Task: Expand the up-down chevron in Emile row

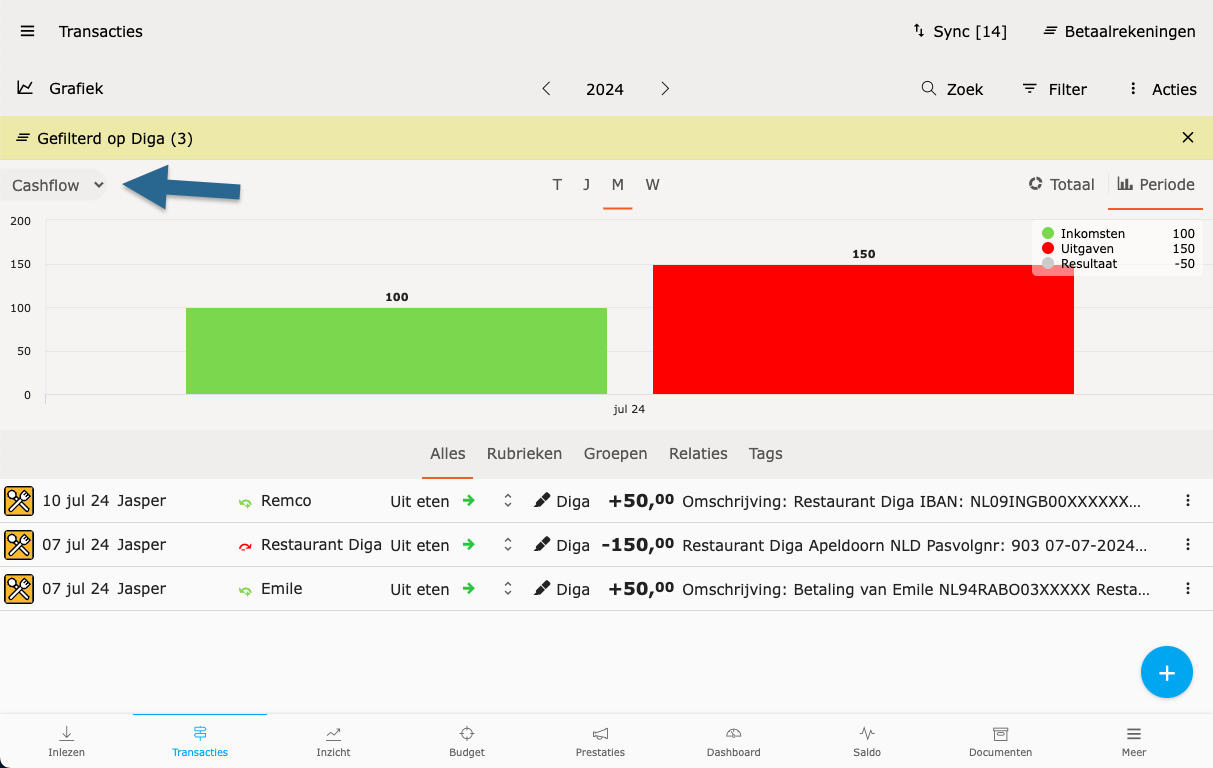Action: pos(508,589)
